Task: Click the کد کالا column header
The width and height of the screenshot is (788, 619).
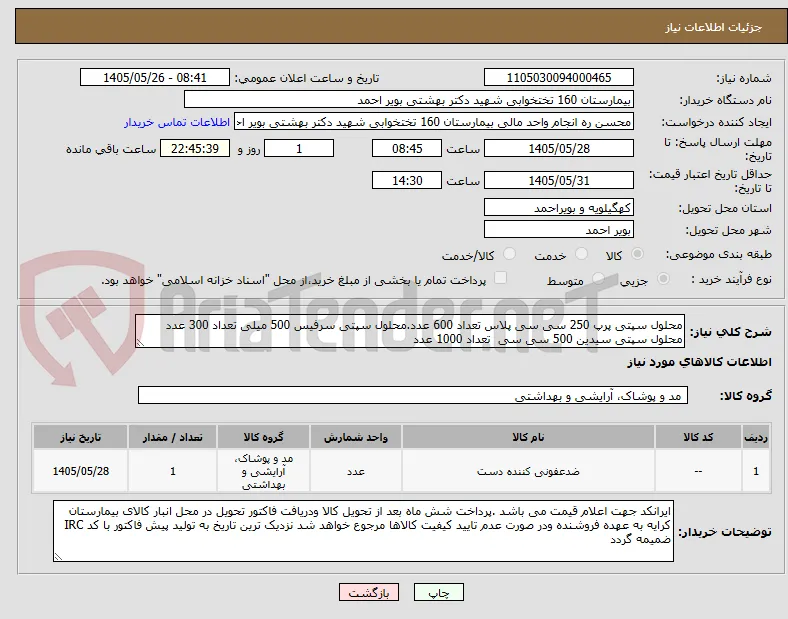Action: coord(698,437)
